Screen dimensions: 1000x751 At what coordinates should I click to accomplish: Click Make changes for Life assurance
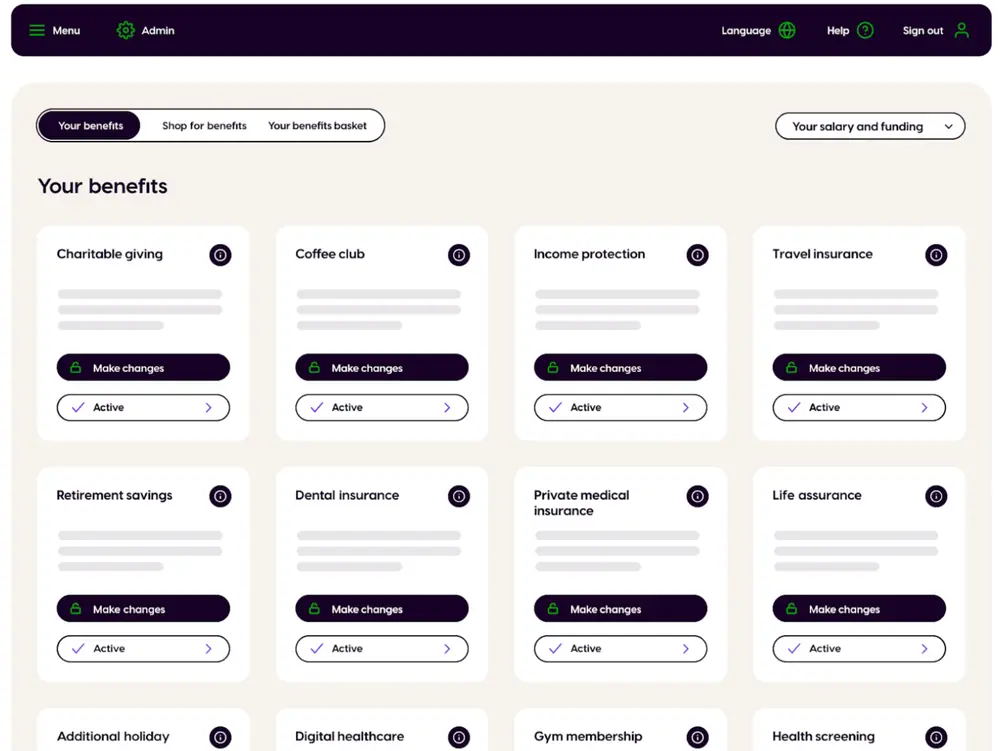(858, 609)
